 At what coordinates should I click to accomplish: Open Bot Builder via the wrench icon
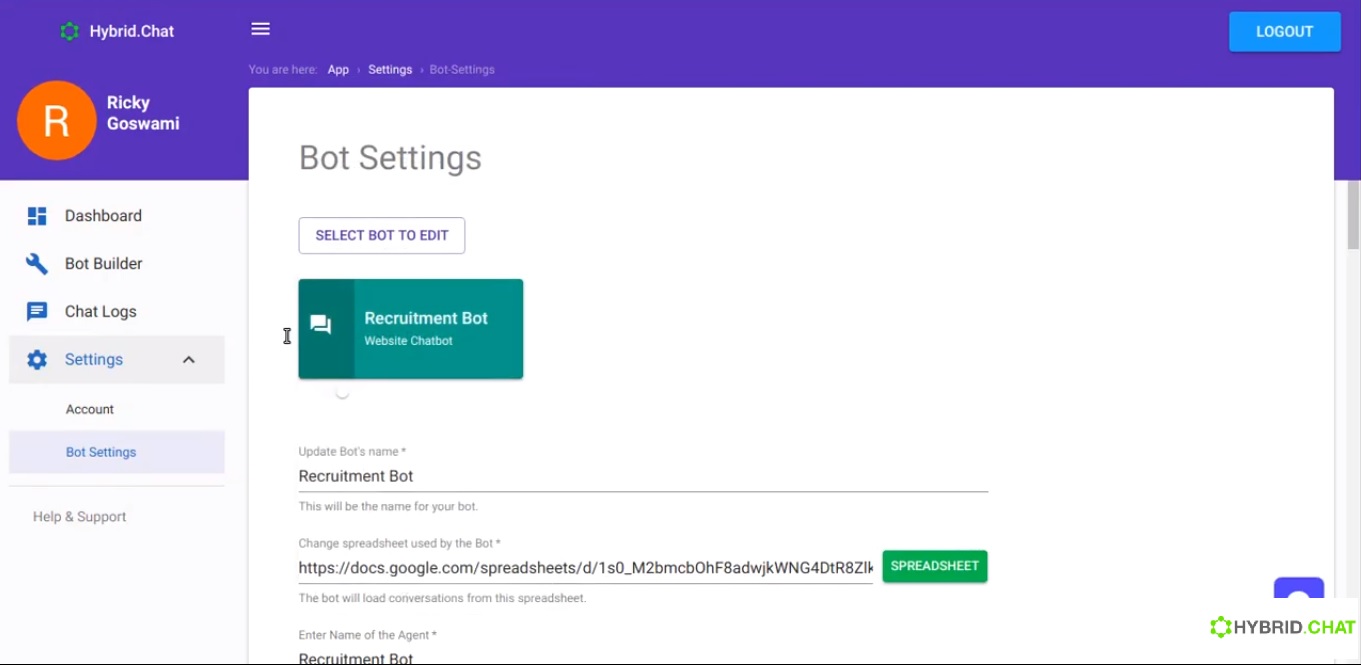(x=37, y=263)
